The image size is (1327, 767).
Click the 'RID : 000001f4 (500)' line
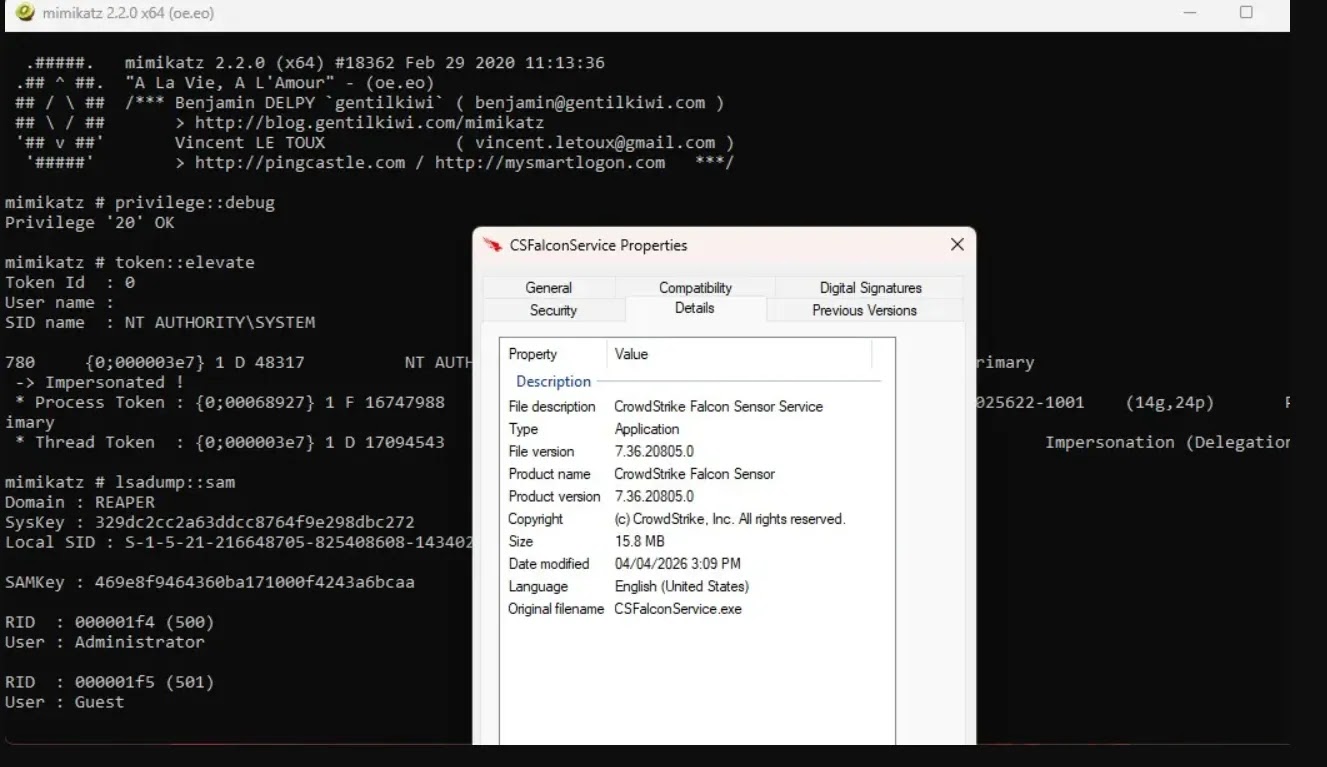(x=110, y=622)
